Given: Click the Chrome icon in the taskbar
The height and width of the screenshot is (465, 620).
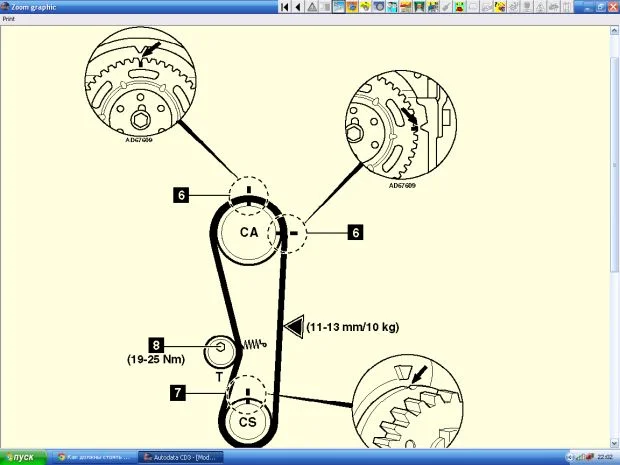Looking at the screenshot, I should (x=60, y=457).
